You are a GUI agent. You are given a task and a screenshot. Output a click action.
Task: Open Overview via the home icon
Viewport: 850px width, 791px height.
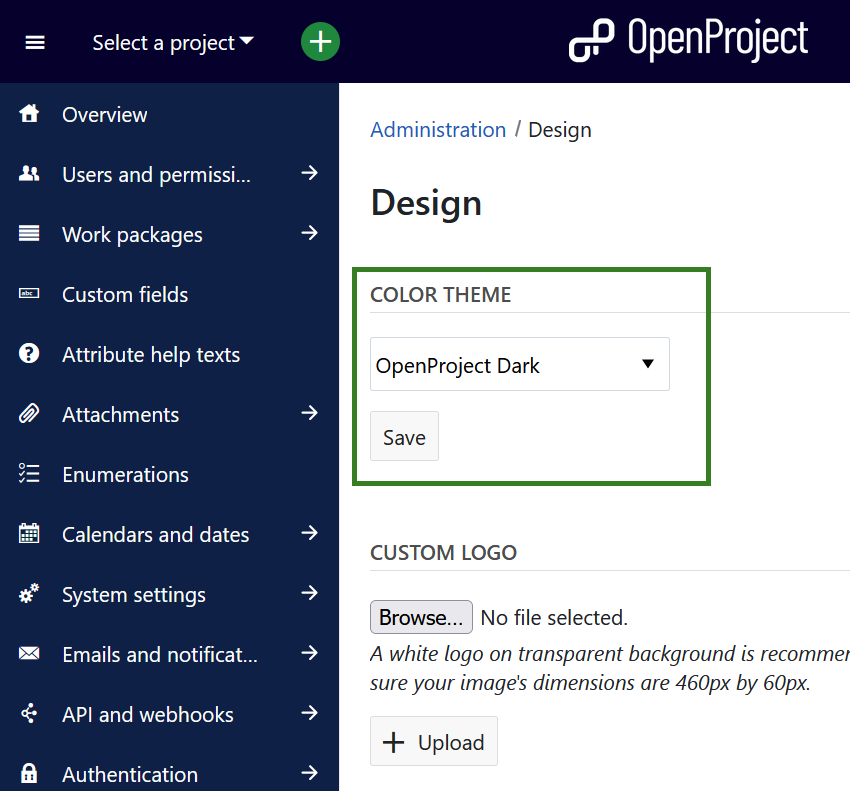[29, 114]
